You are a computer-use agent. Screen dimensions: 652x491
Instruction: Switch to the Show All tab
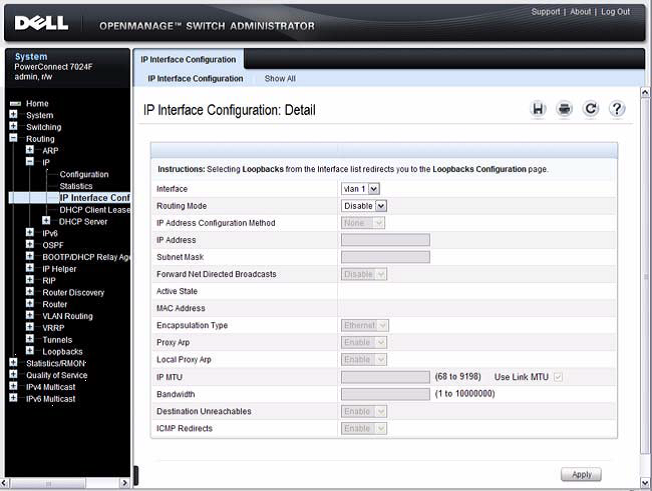pos(279,78)
